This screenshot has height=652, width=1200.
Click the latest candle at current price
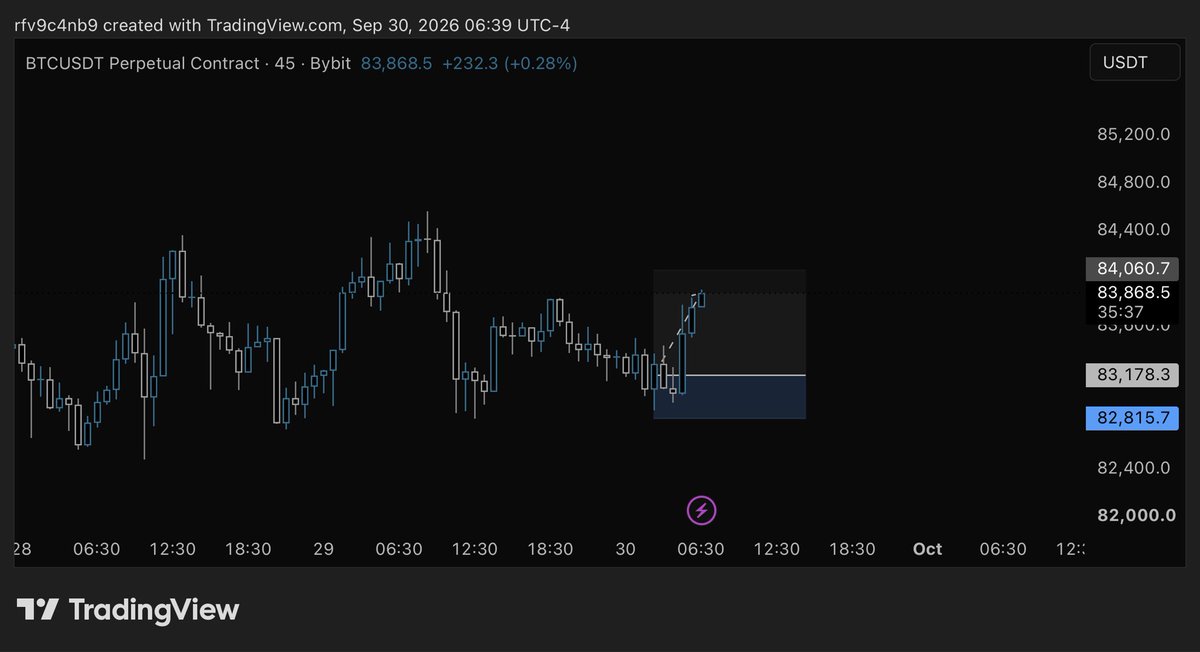pyautogui.click(x=702, y=299)
